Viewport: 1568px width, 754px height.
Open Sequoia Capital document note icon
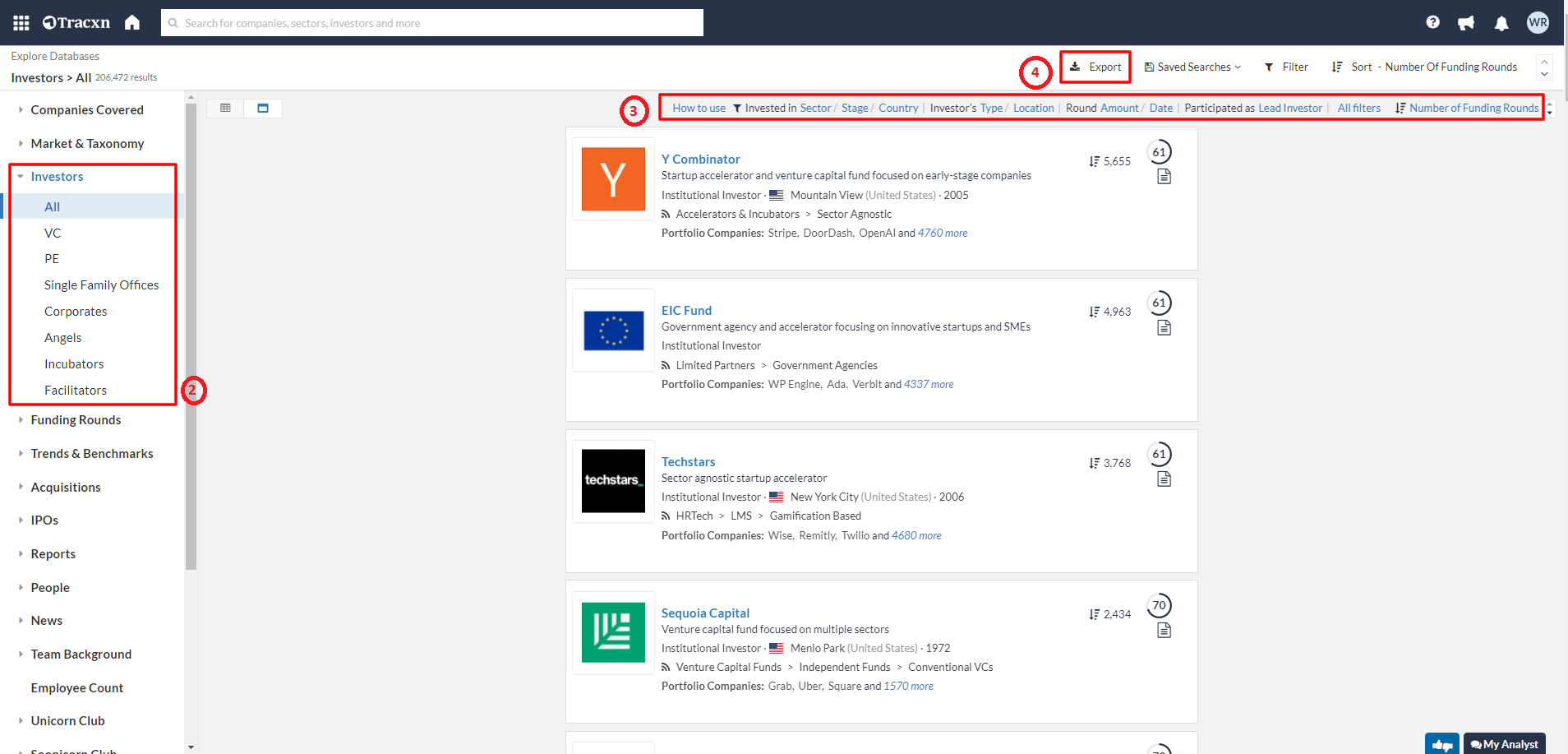click(x=1164, y=631)
